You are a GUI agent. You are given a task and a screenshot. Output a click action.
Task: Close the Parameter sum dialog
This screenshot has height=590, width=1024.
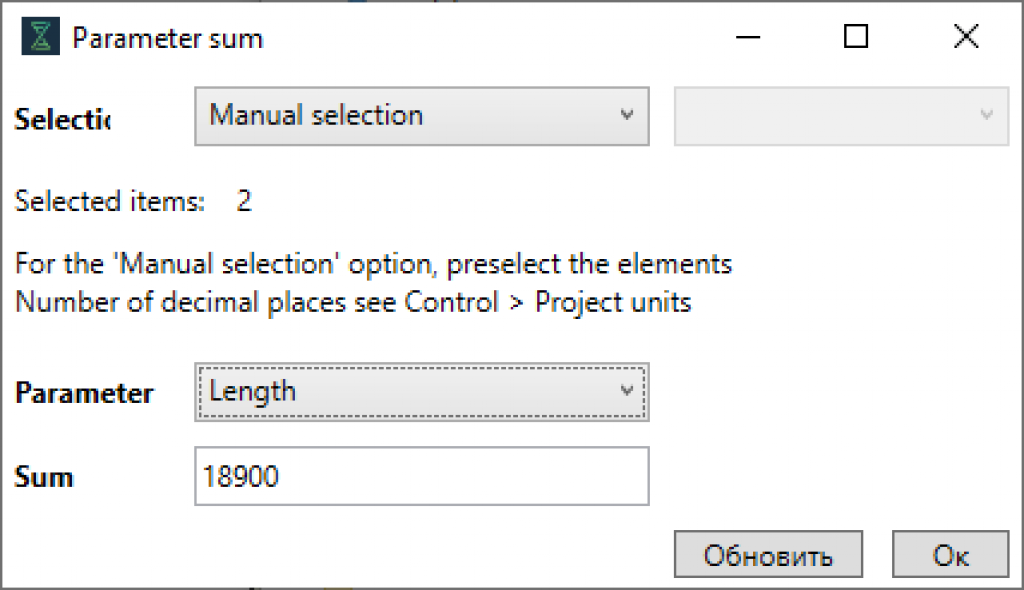tap(966, 37)
